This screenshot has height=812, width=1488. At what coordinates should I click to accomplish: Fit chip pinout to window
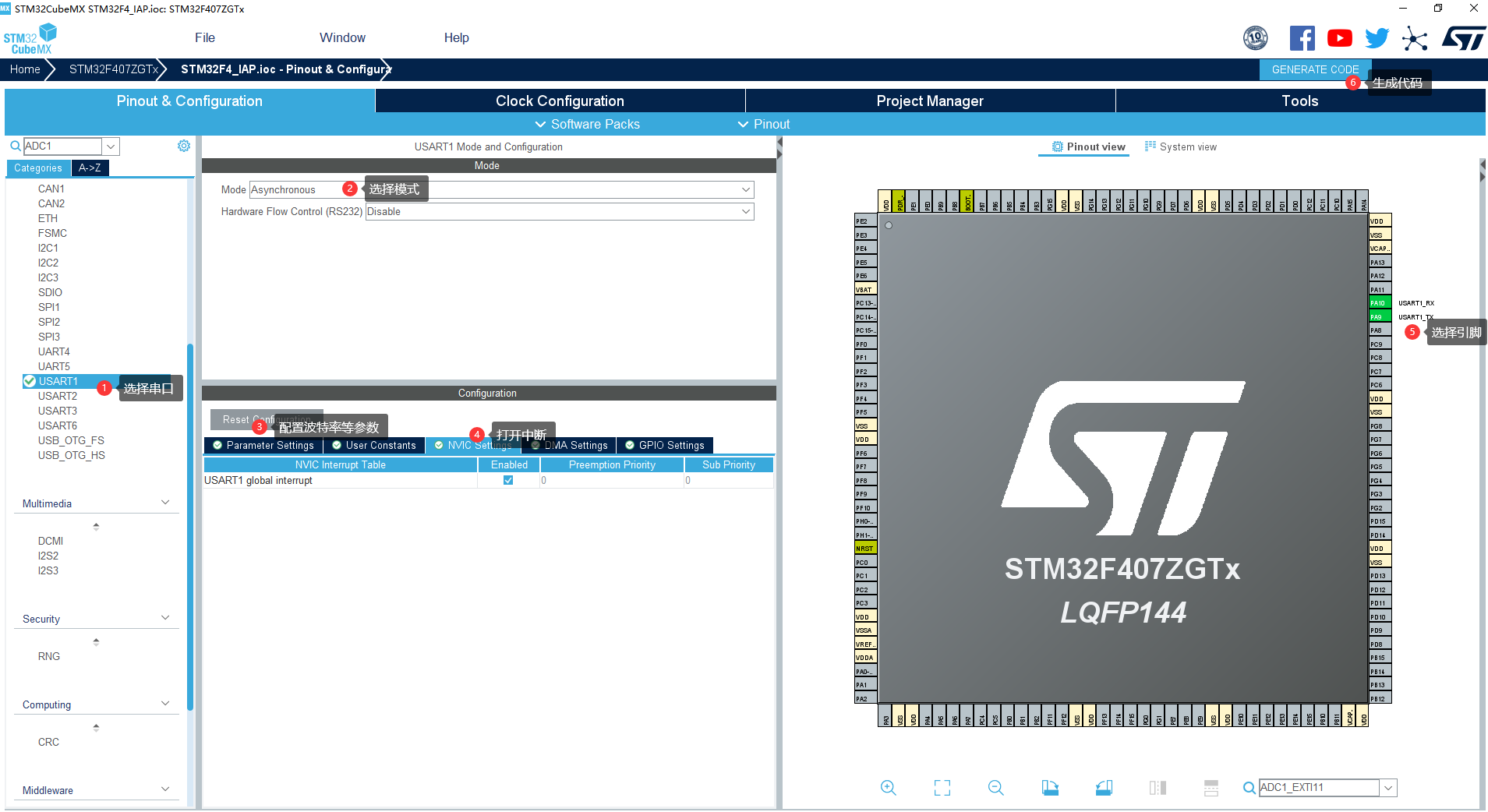point(942,788)
